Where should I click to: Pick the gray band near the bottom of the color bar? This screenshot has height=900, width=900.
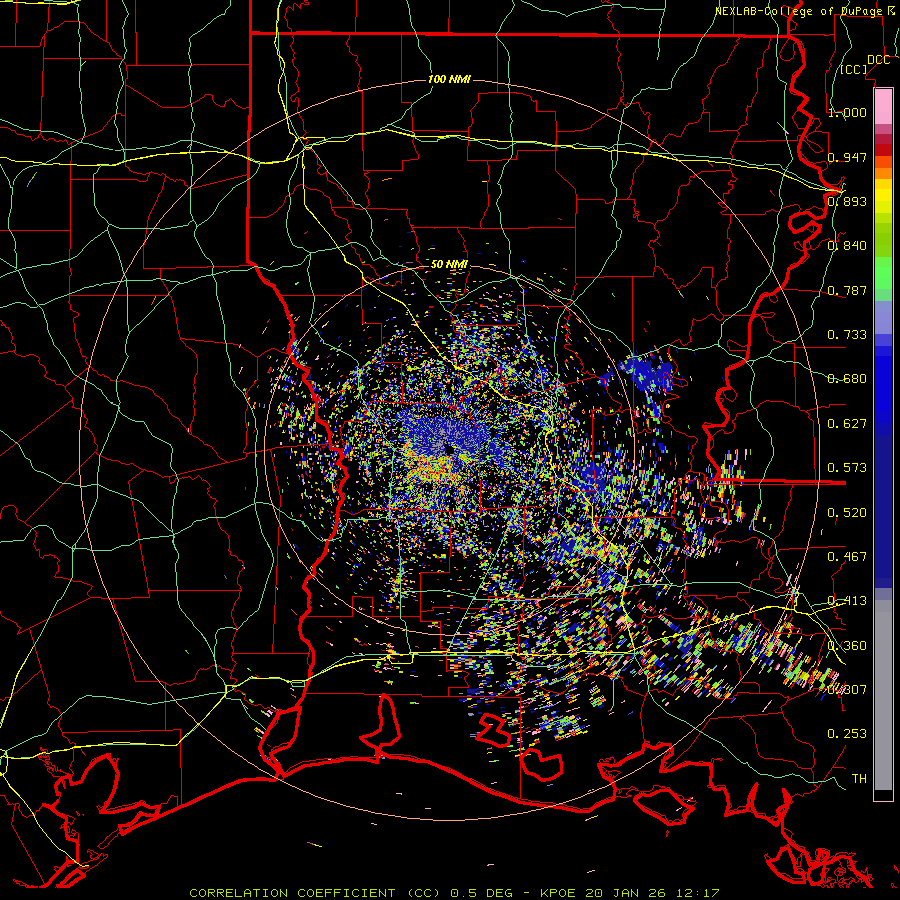tap(883, 695)
